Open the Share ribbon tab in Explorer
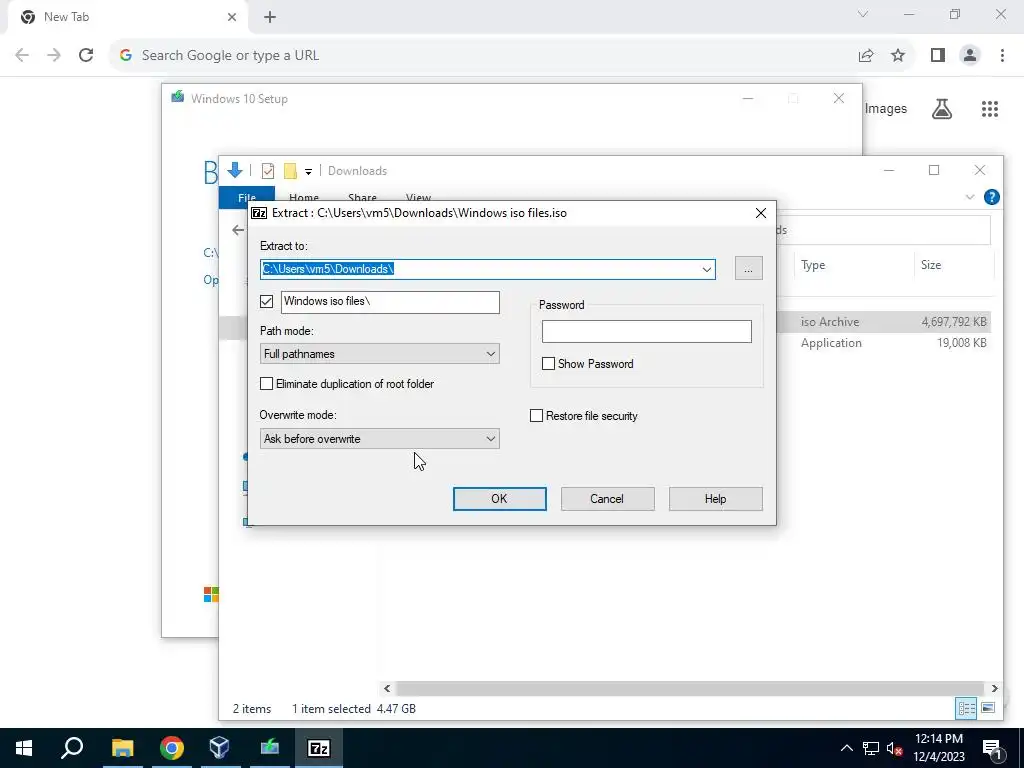Viewport: 1024px width, 768px height. point(362,197)
